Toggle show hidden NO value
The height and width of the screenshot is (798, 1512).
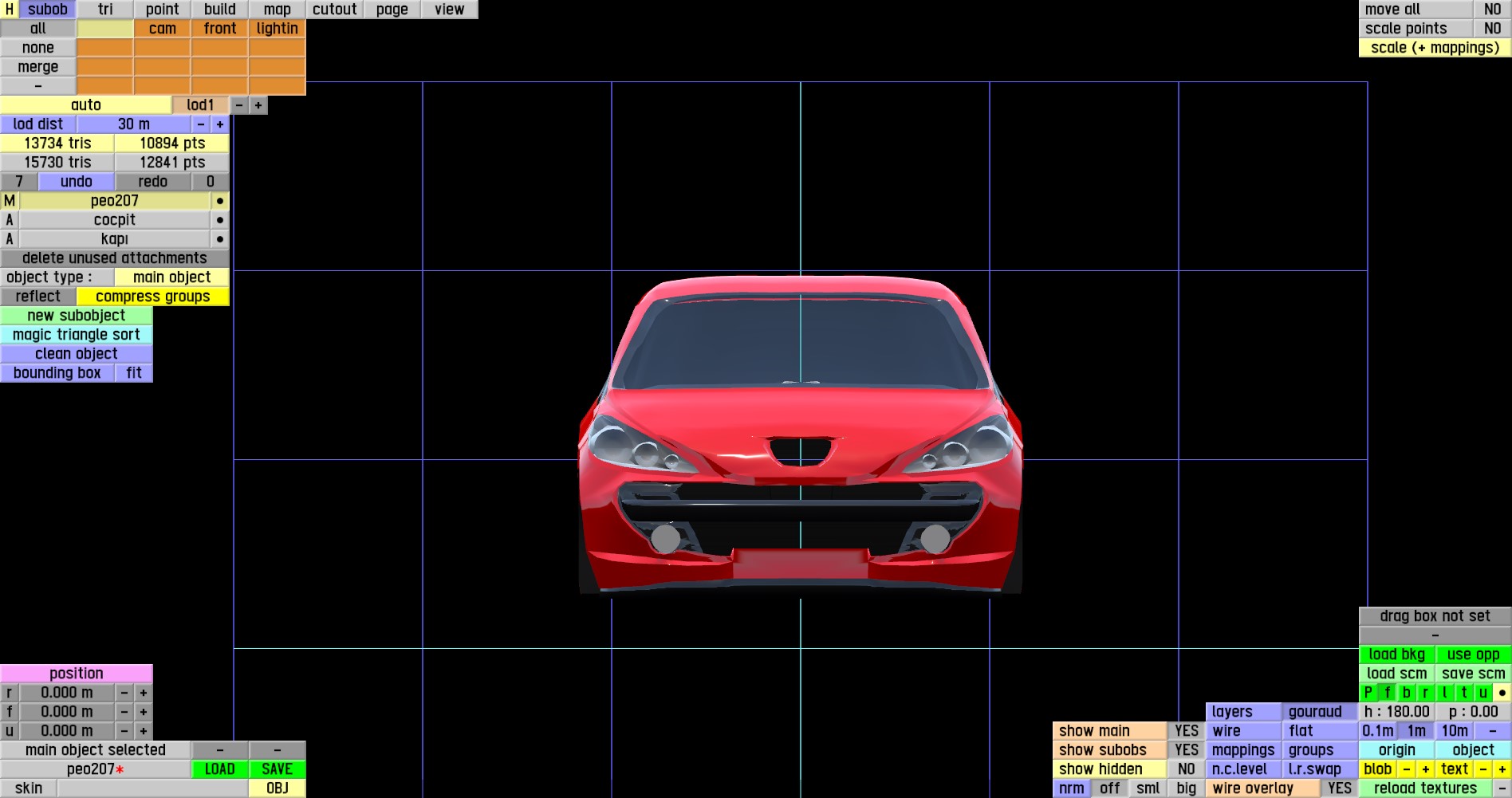(x=1186, y=769)
